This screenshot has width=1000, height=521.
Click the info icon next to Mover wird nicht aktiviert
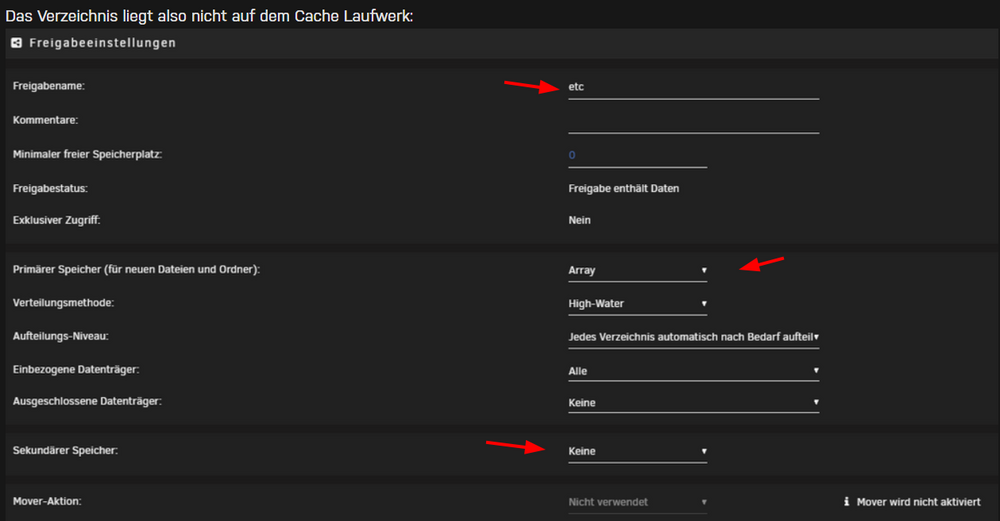pyautogui.click(x=846, y=502)
